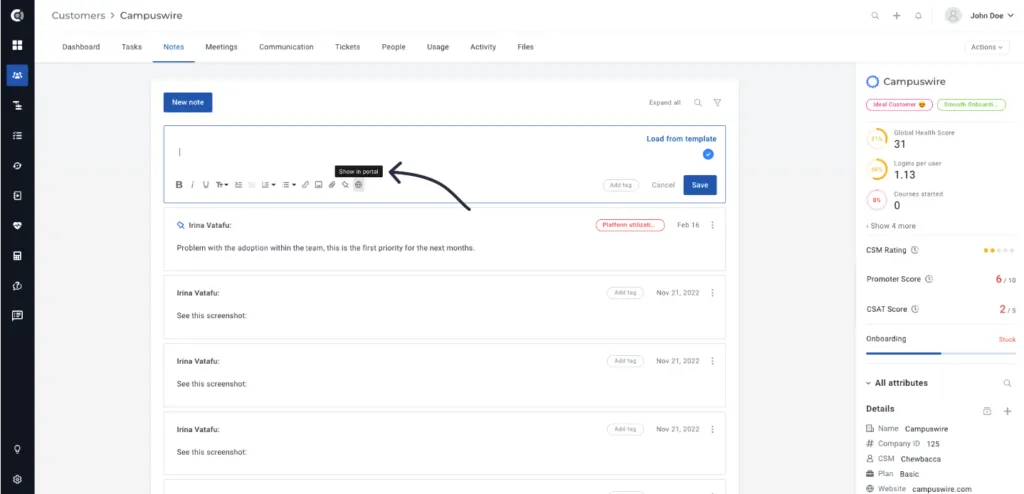The height and width of the screenshot is (494, 1024).
Task: Click the Onboarding progress bar
Action: 940,354
